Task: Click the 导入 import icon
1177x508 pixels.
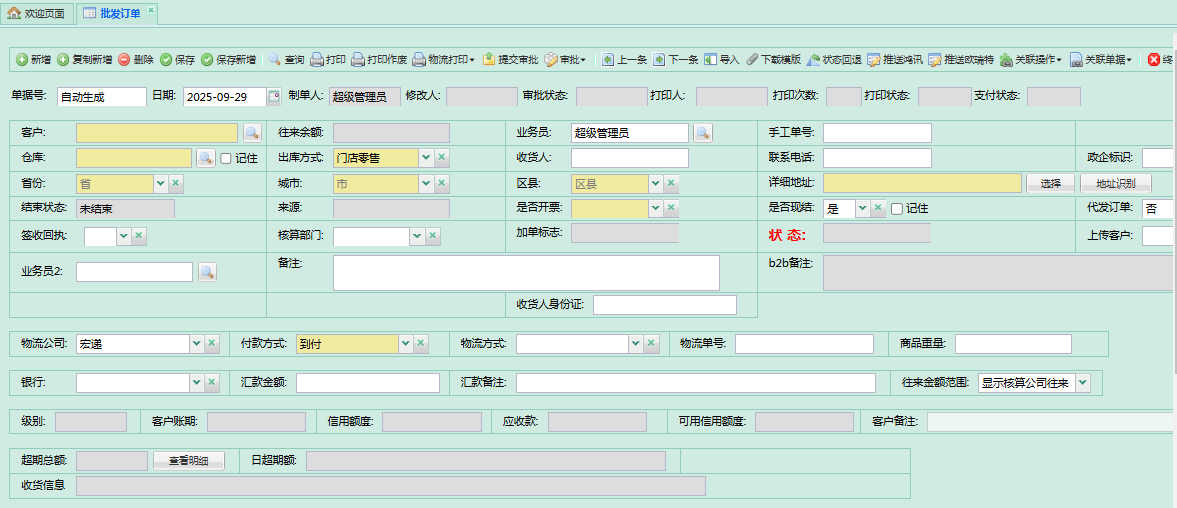Action: click(x=710, y=60)
